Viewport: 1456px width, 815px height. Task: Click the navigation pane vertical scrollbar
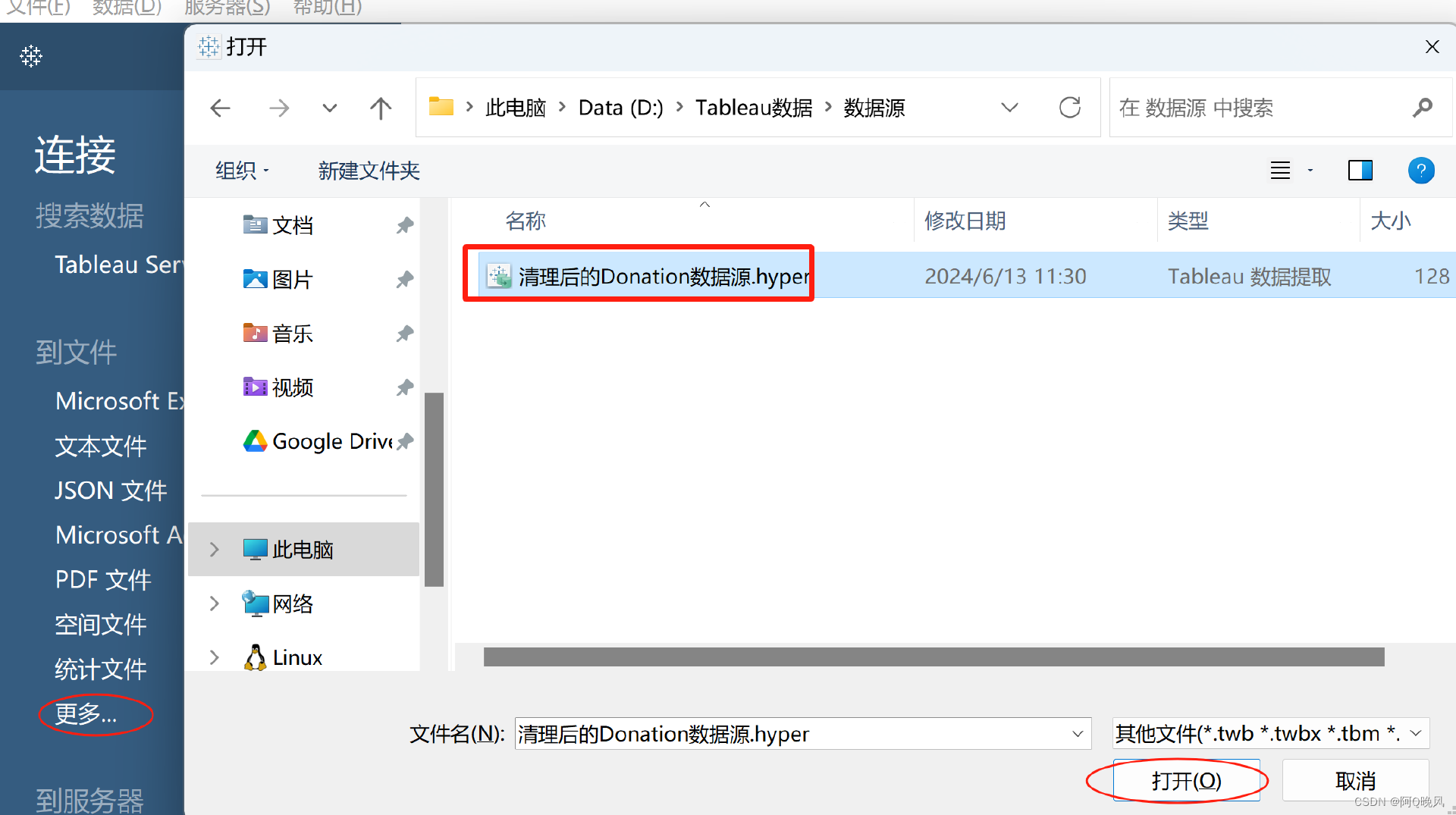coord(434,489)
